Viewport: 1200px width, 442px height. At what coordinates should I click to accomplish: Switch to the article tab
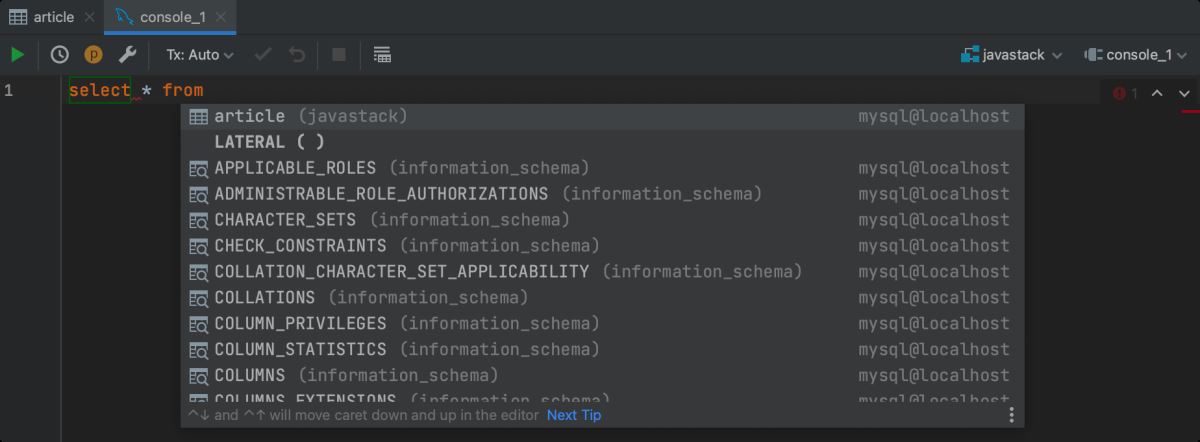43,17
